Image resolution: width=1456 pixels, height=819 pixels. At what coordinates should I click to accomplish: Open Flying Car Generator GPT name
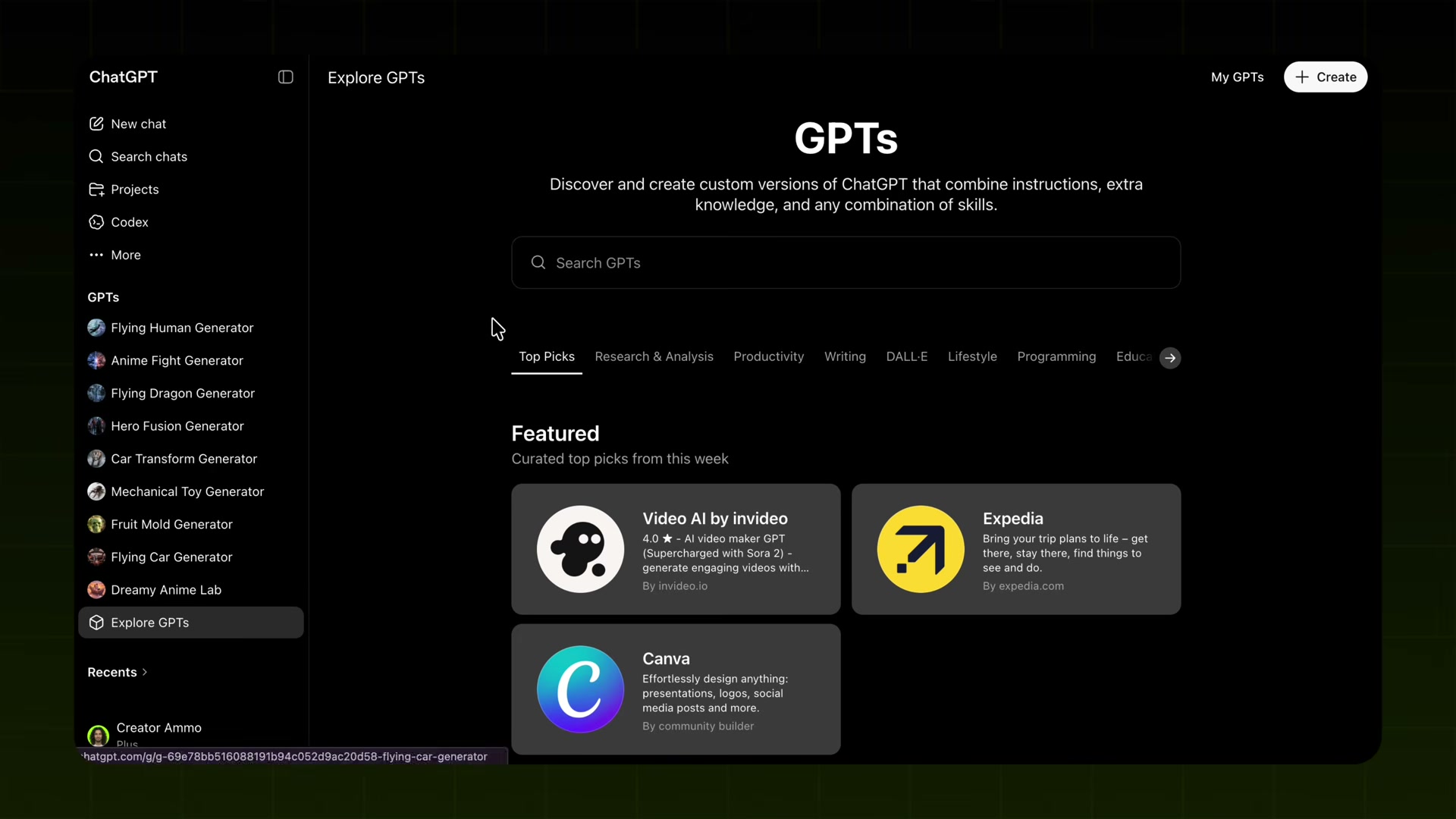(x=171, y=557)
